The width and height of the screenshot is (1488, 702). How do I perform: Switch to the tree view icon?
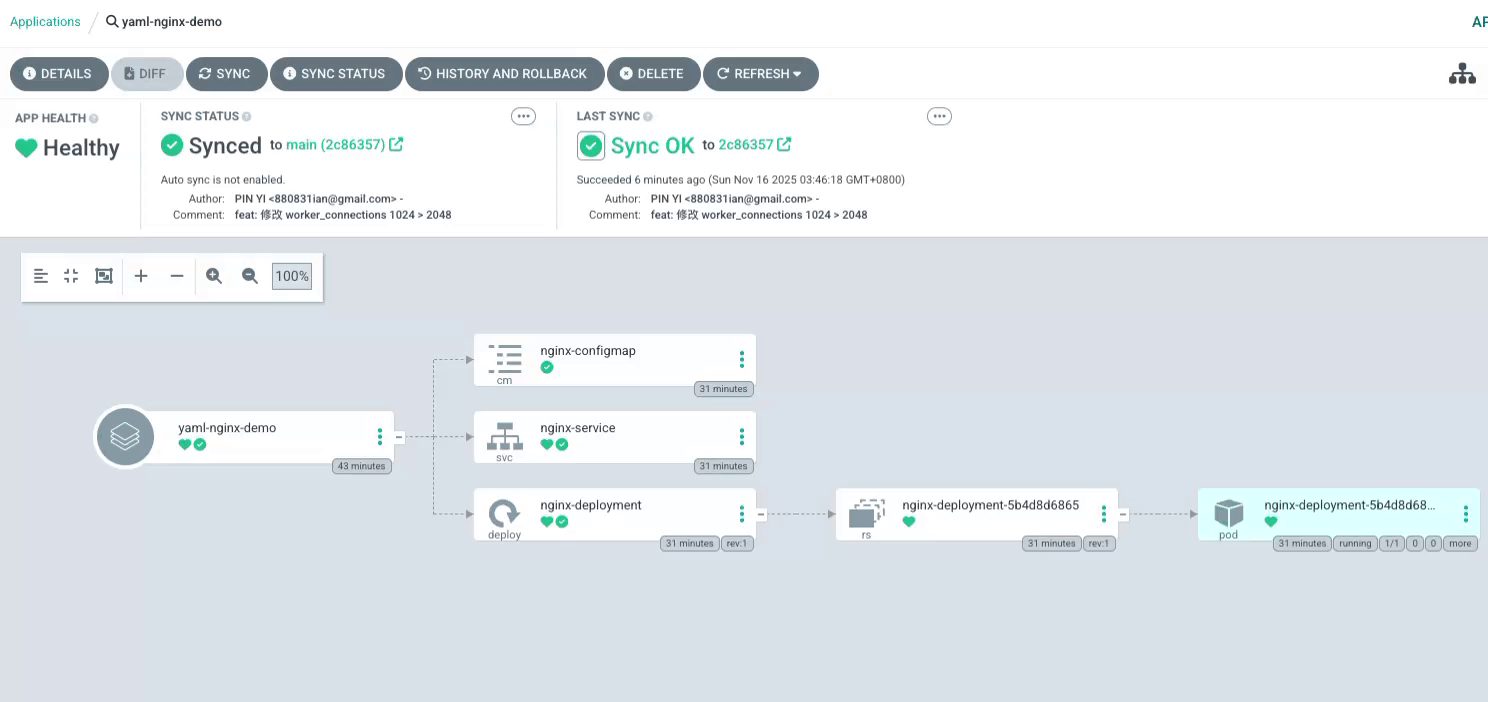(1462, 74)
